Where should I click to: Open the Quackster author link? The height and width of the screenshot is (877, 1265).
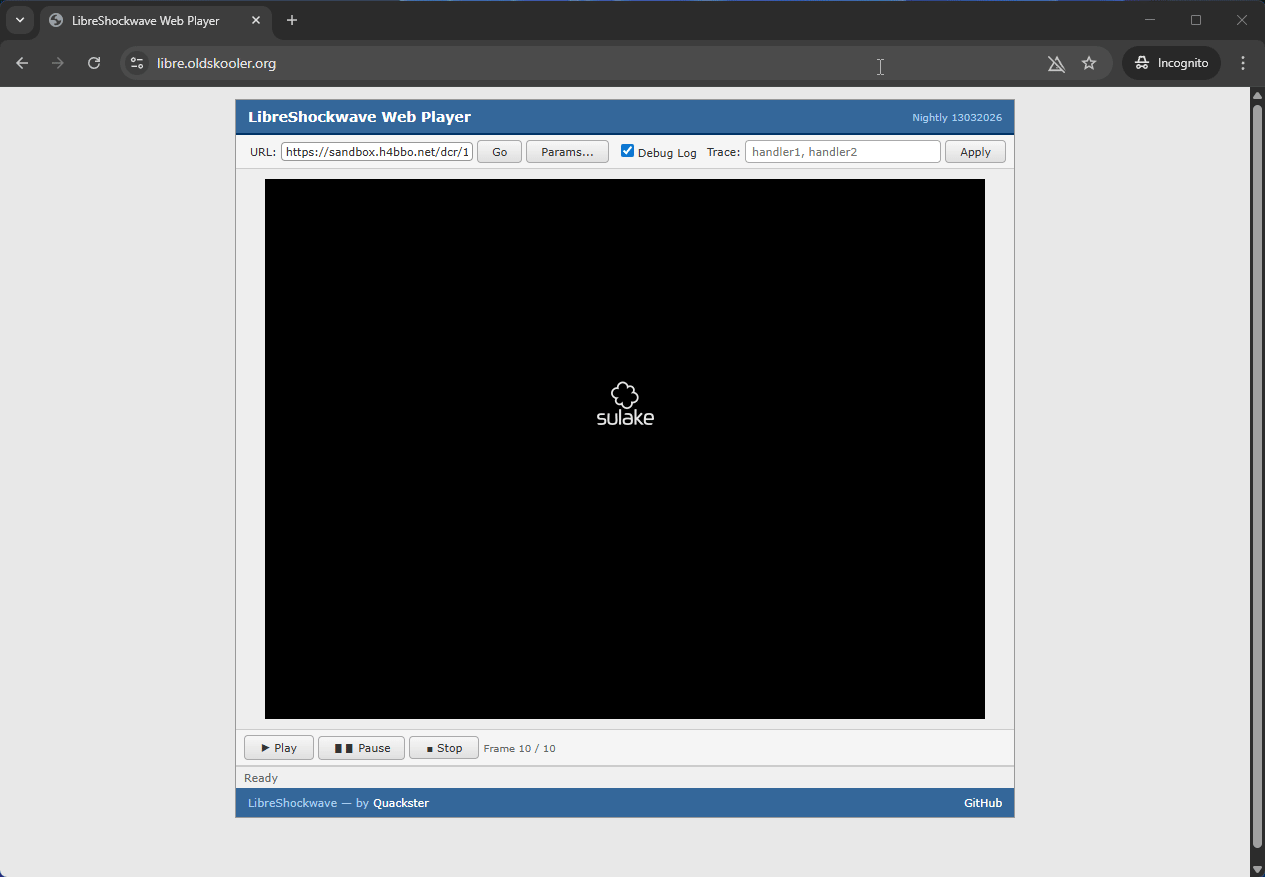click(x=401, y=803)
